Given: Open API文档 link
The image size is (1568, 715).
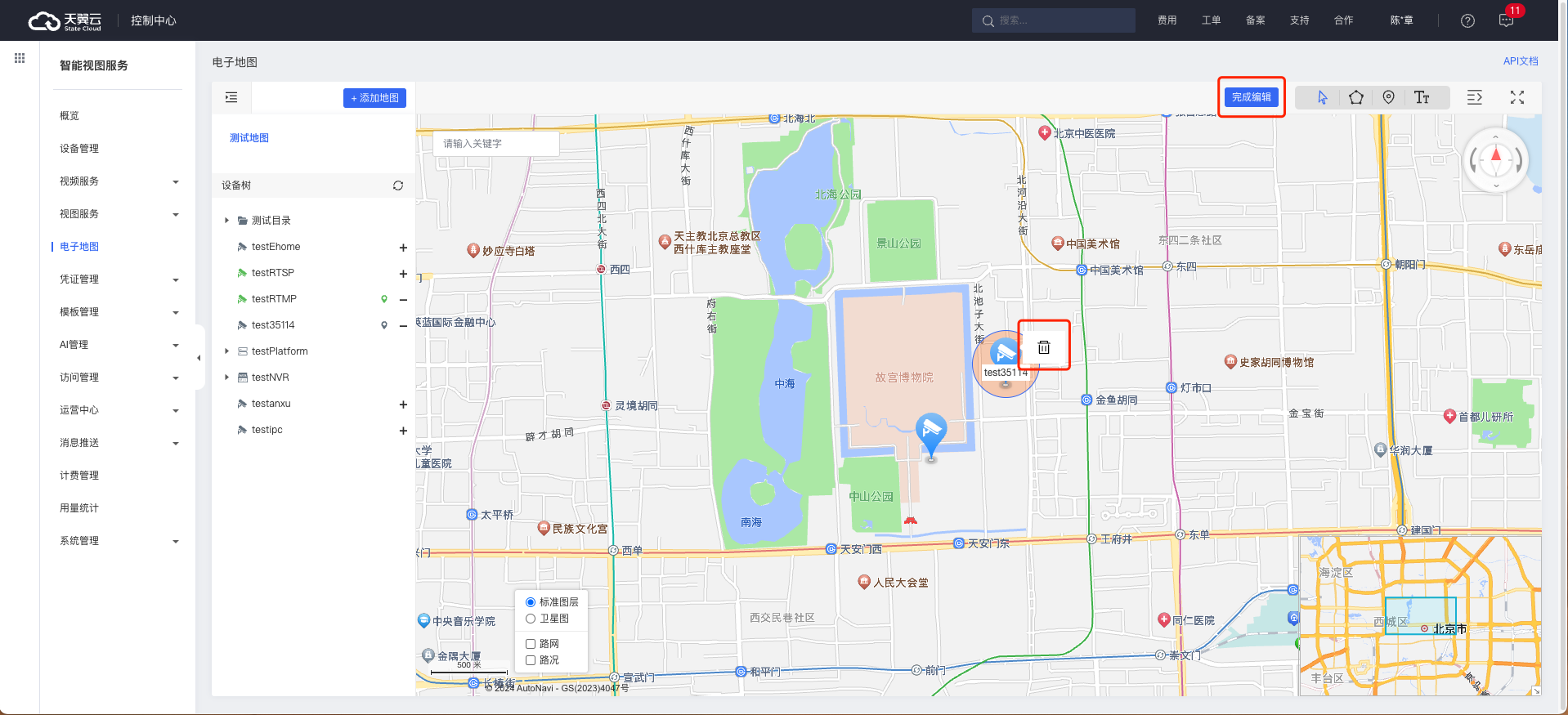Looking at the screenshot, I should click(1521, 61).
